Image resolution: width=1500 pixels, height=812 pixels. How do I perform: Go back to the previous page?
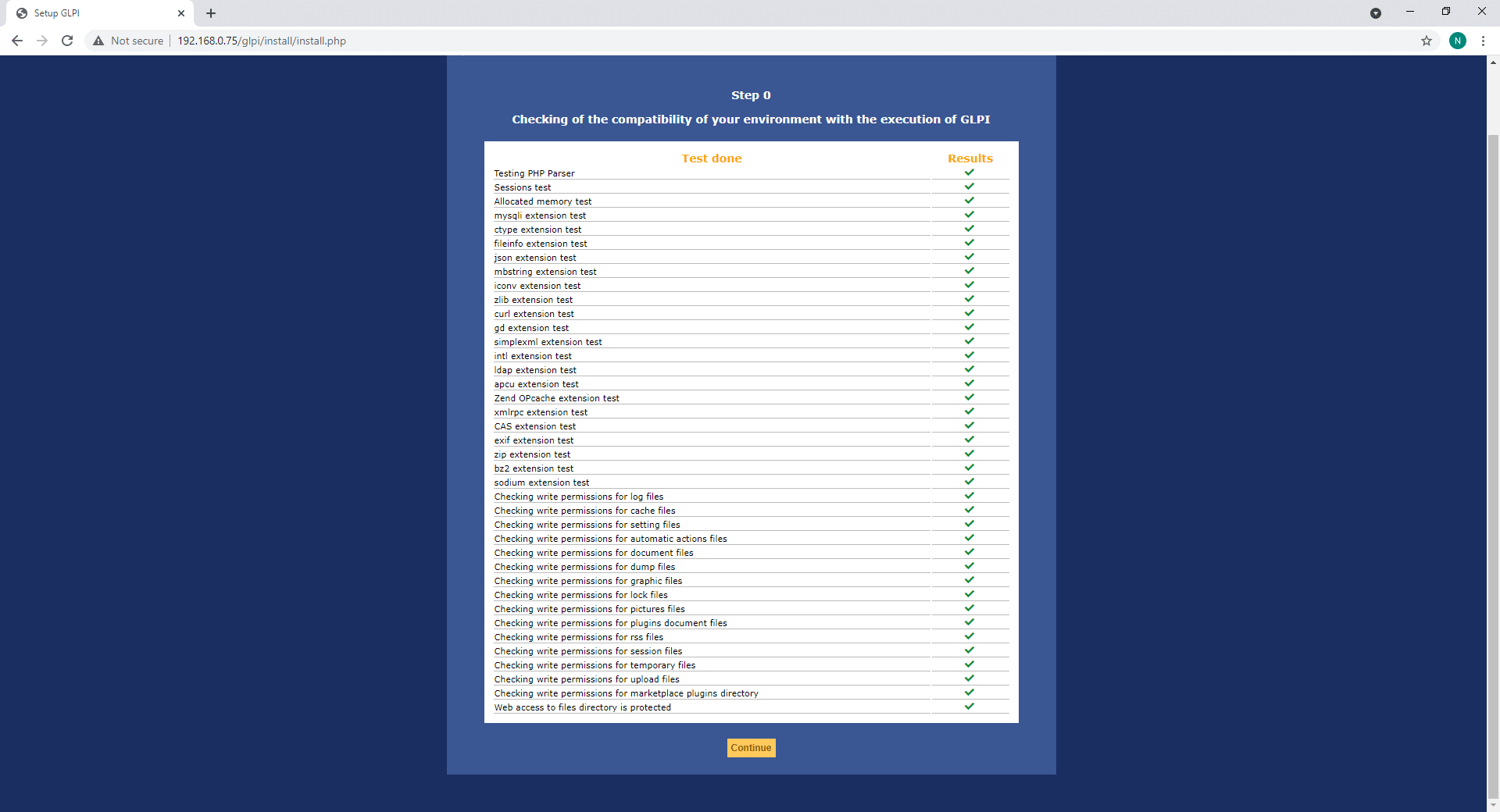coord(17,41)
